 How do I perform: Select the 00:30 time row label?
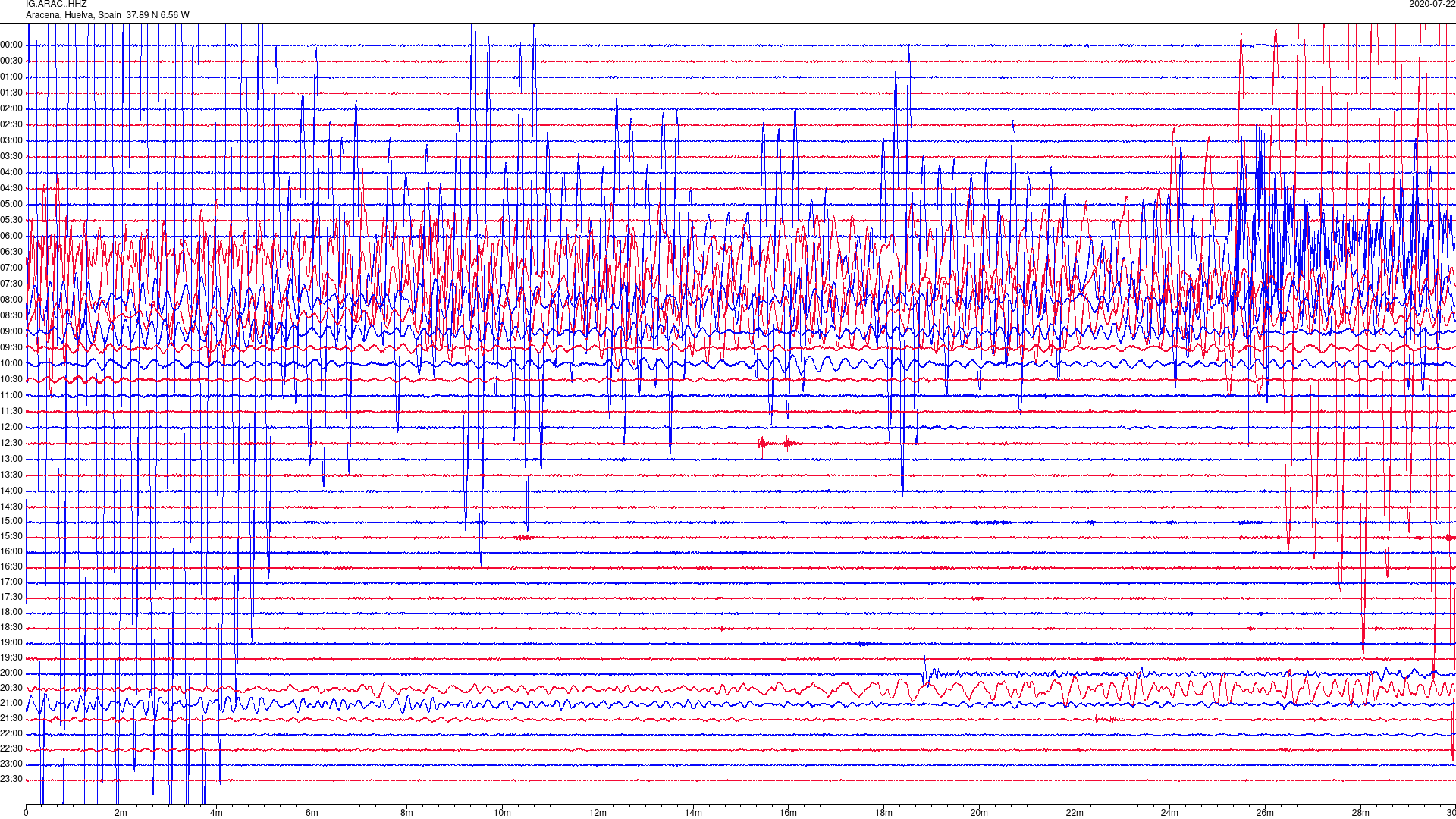click(11, 61)
